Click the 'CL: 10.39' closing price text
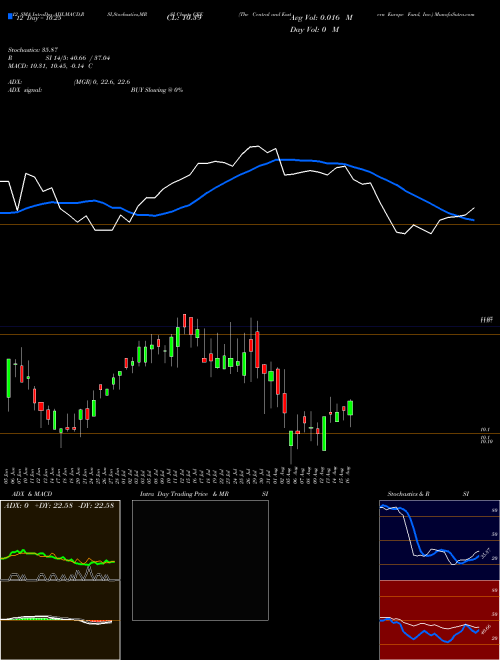Image resolution: width=500 pixels, height=660 pixels. pyautogui.click(x=184, y=18)
